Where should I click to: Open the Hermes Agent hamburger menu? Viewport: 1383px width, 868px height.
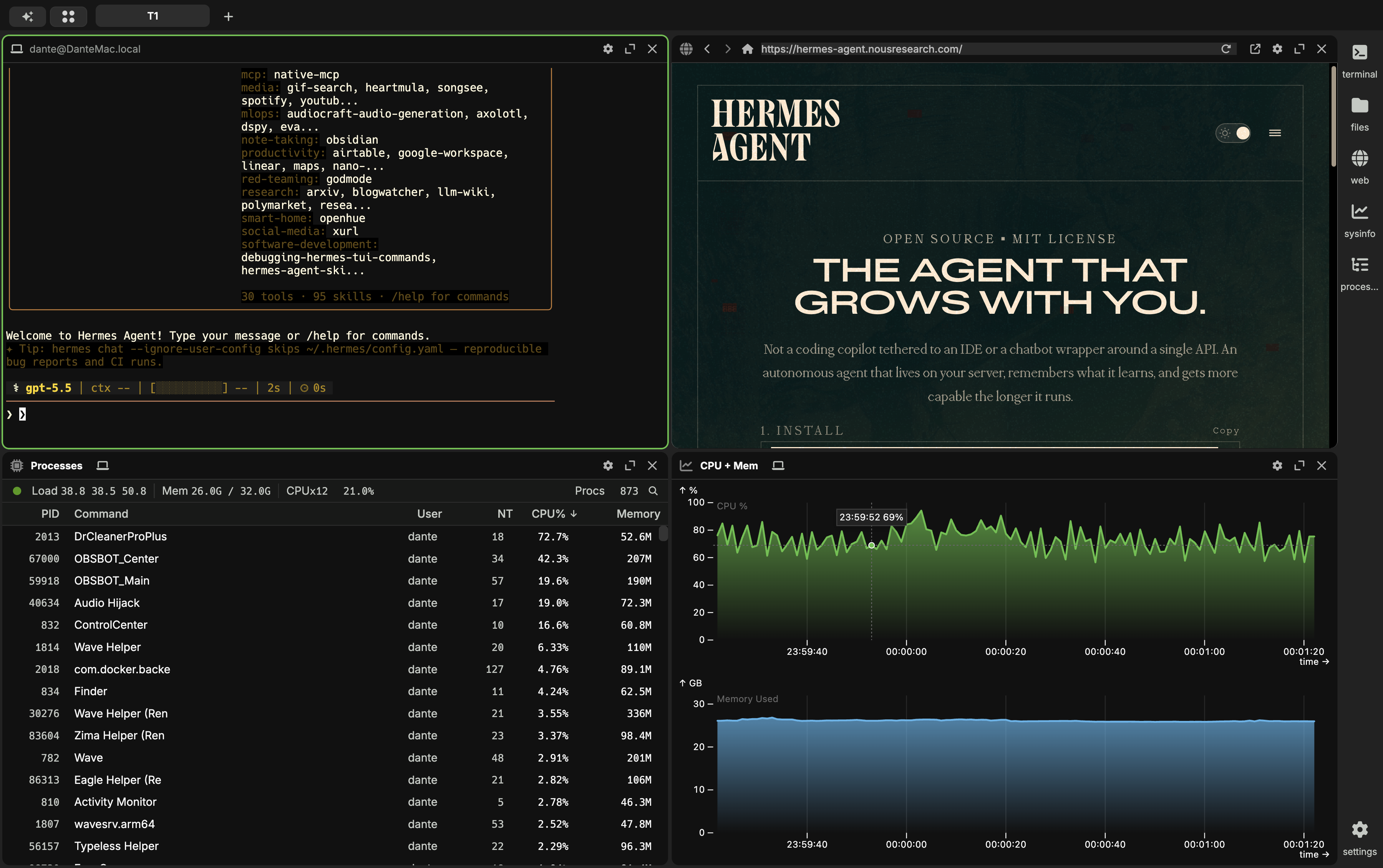click(x=1275, y=133)
